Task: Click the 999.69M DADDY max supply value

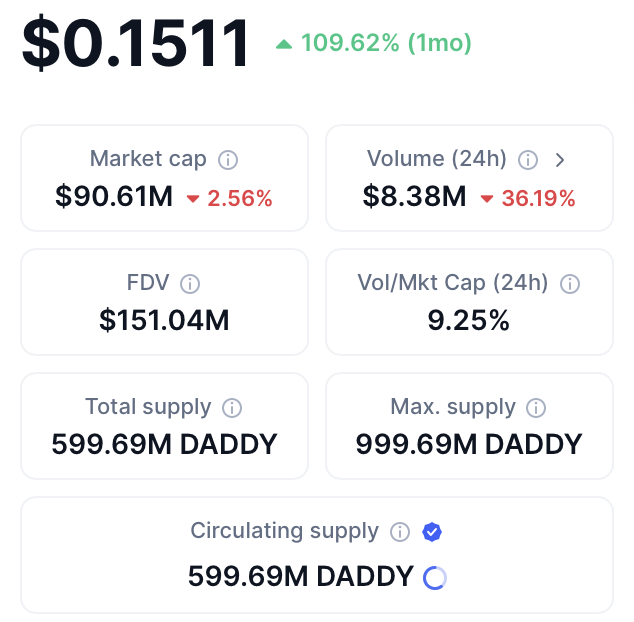Action: point(469,444)
